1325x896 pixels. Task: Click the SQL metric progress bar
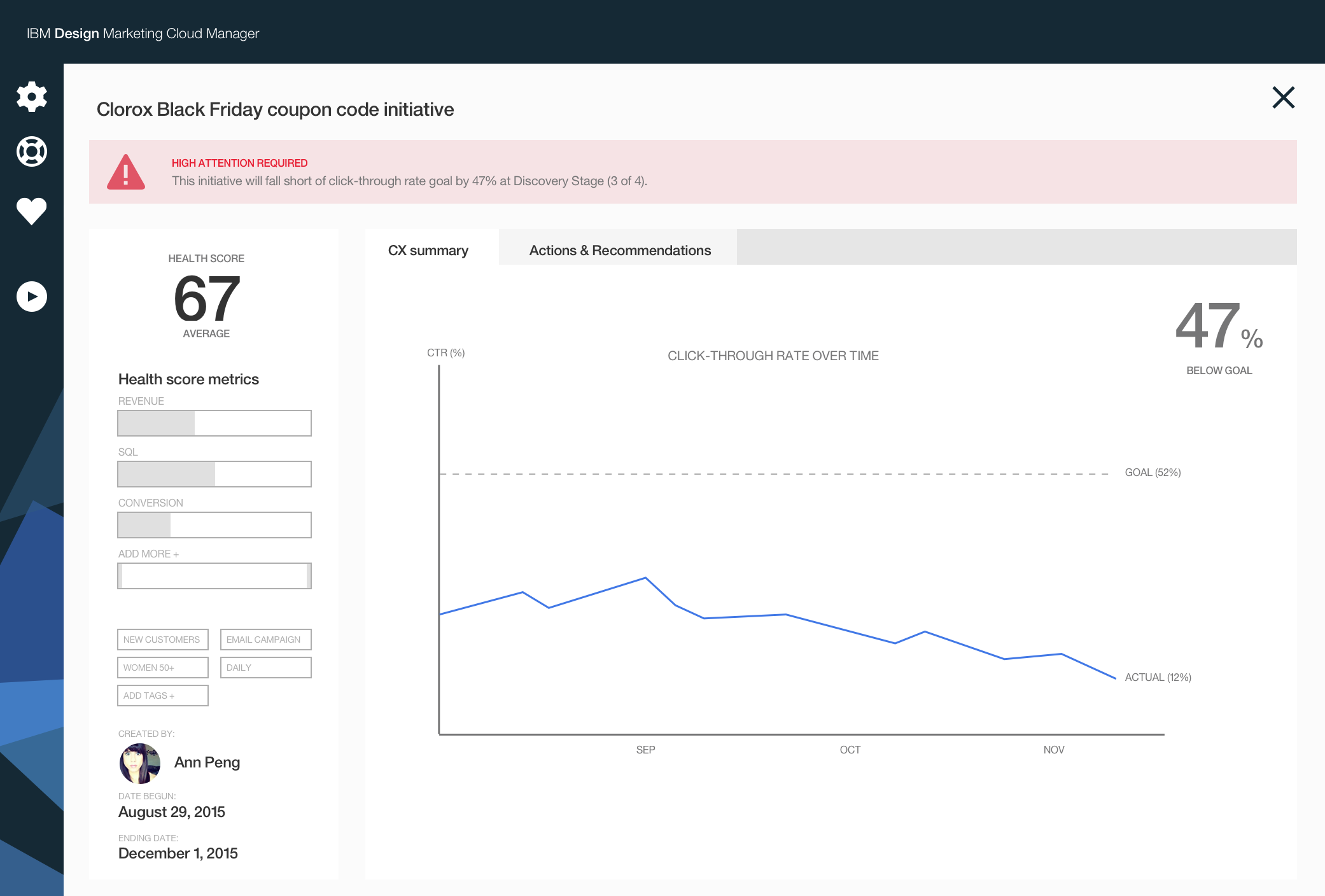214,474
